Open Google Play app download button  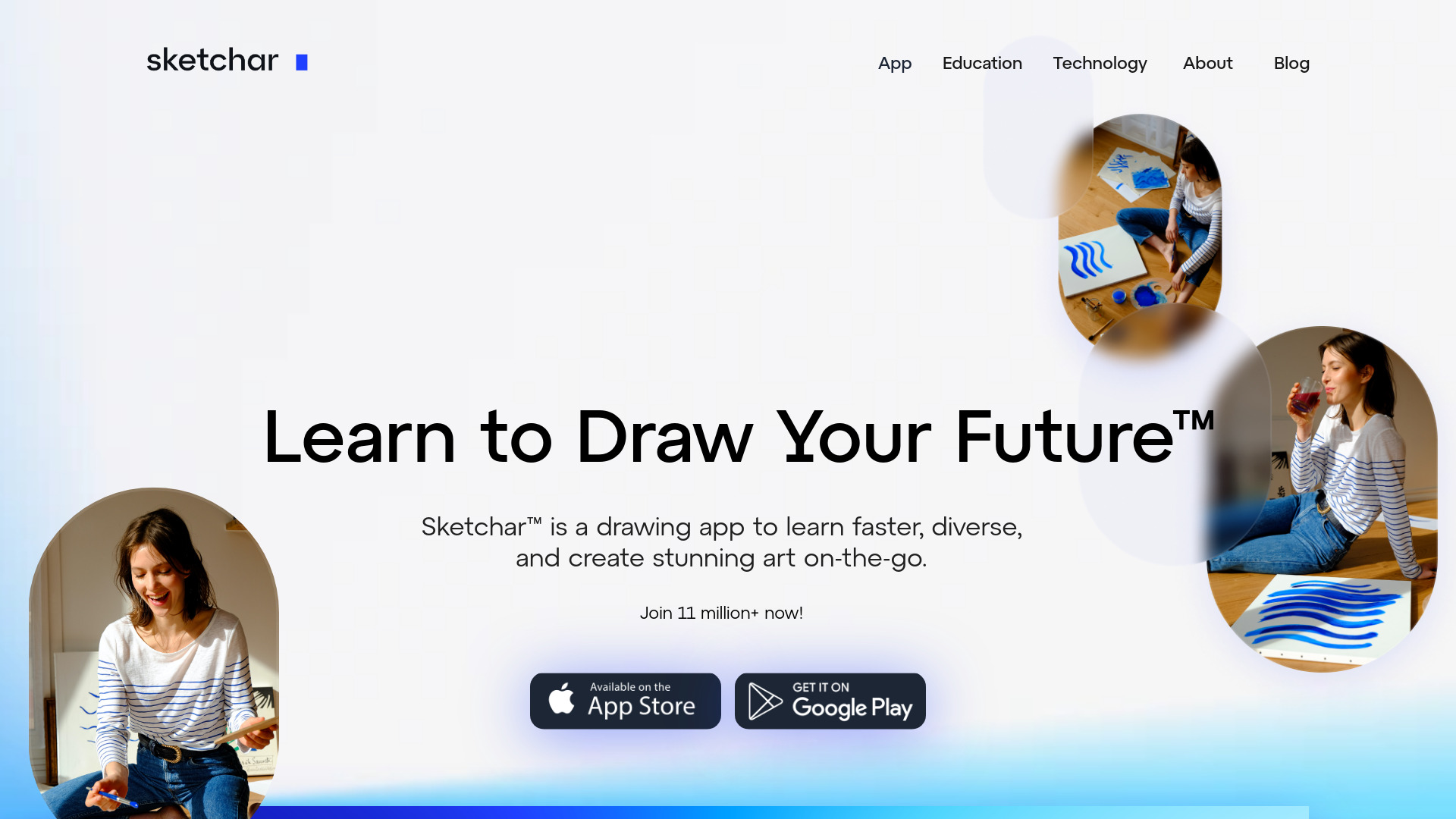(830, 701)
